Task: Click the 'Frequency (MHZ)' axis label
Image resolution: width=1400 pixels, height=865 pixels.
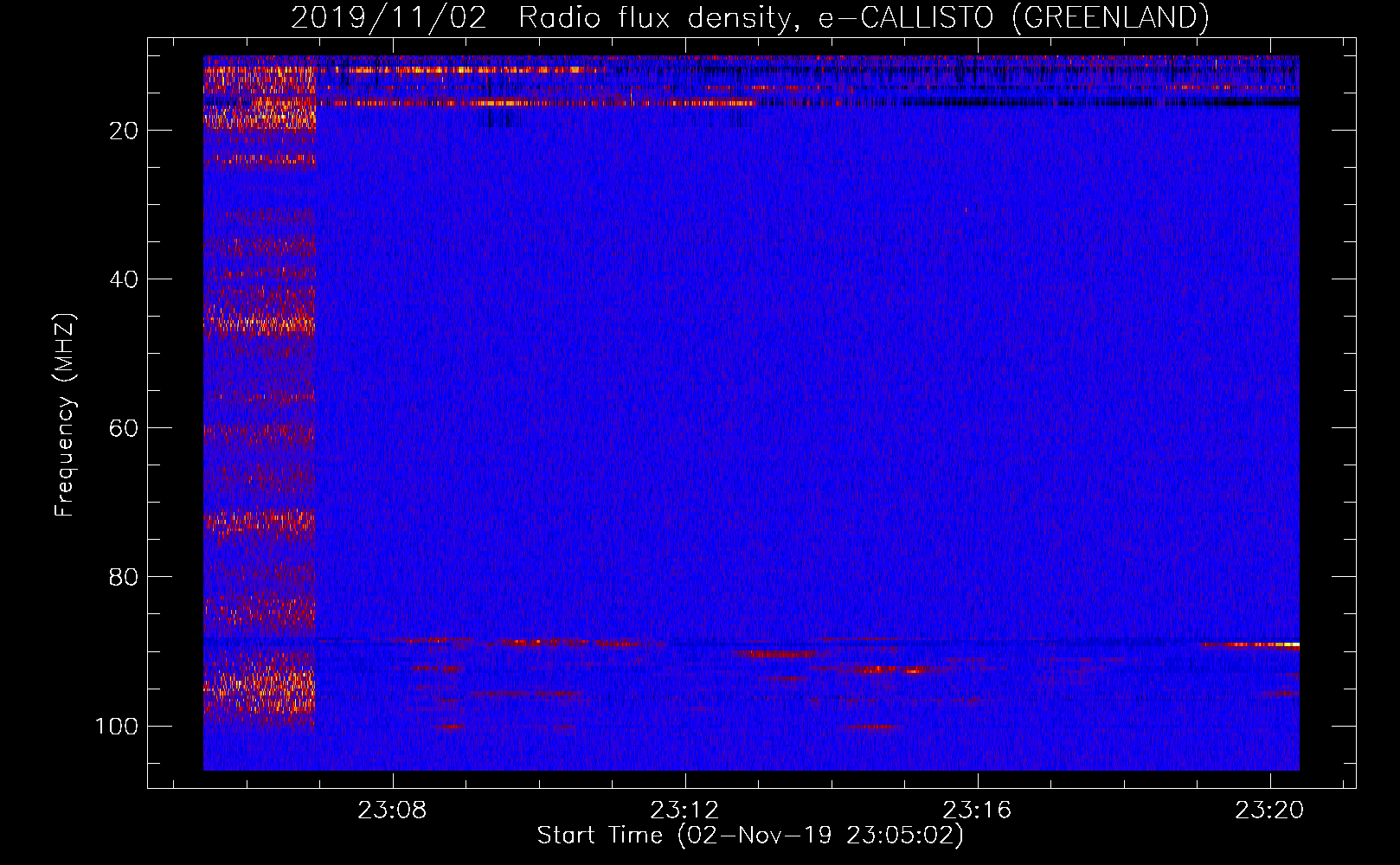Action: click(x=66, y=415)
